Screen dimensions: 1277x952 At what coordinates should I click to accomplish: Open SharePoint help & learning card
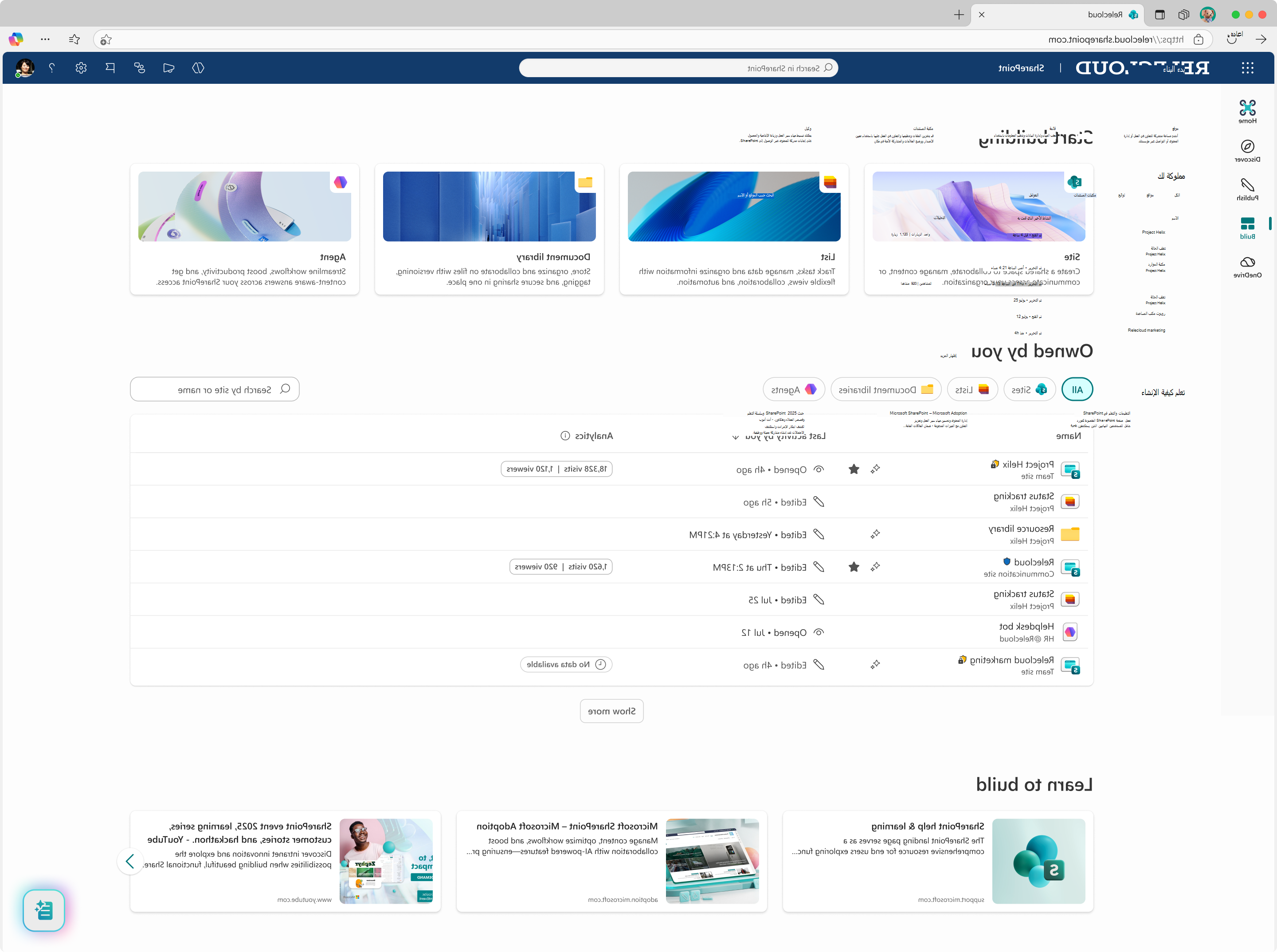pyautogui.click(x=938, y=861)
